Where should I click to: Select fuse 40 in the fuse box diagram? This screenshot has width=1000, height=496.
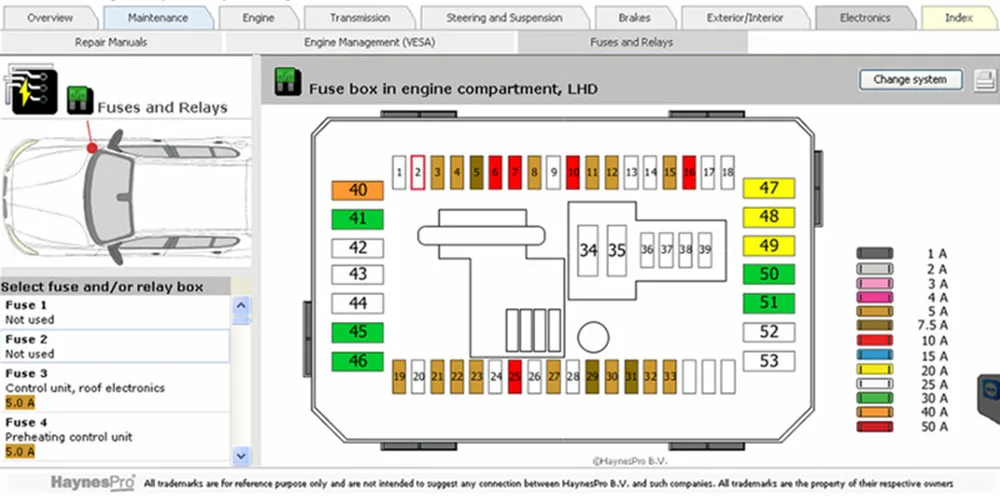point(358,190)
